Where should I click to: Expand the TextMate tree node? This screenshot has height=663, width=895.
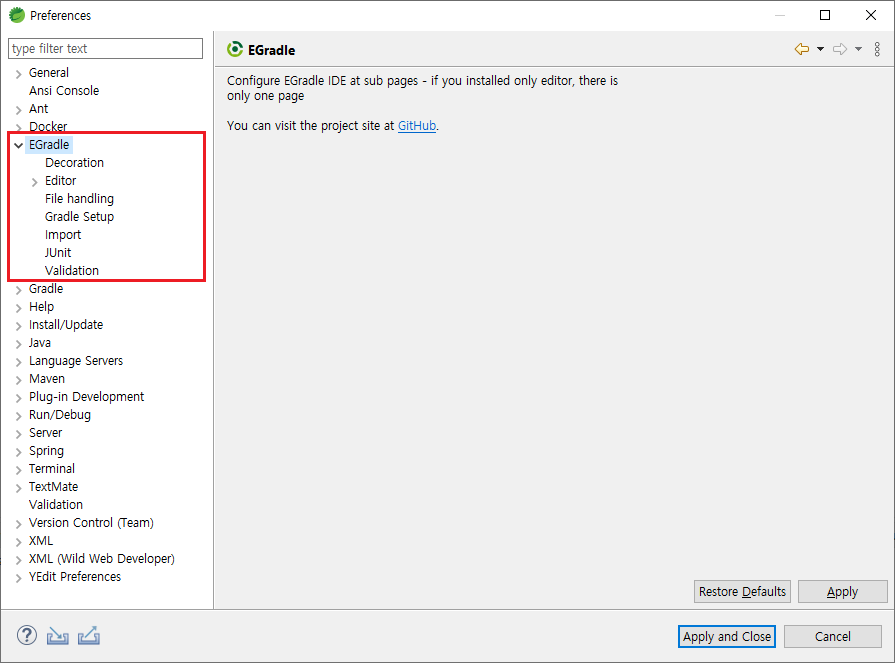pyautogui.click(x=18, y=487)
